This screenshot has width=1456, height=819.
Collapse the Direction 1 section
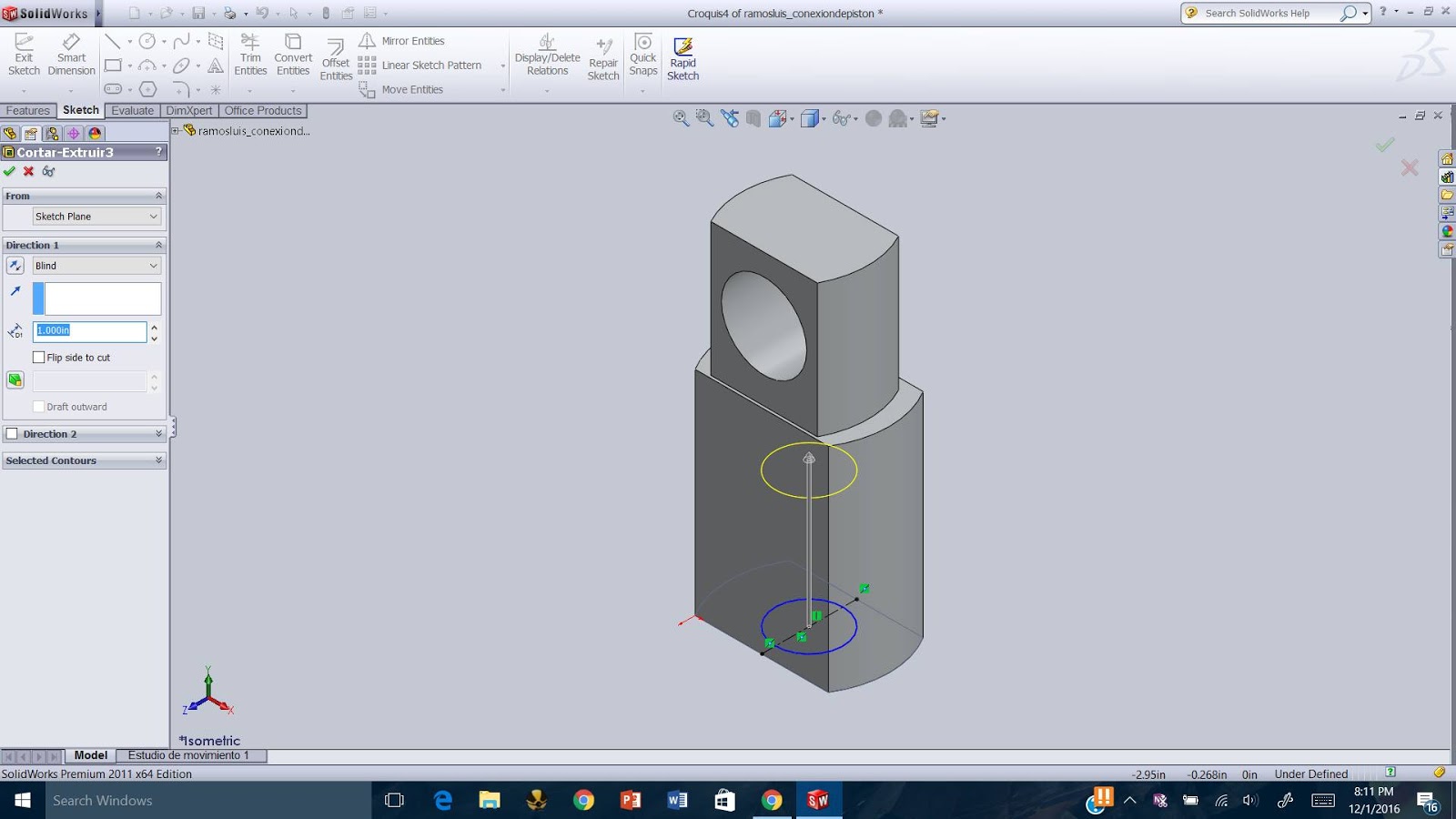click(x=157, y=245)
